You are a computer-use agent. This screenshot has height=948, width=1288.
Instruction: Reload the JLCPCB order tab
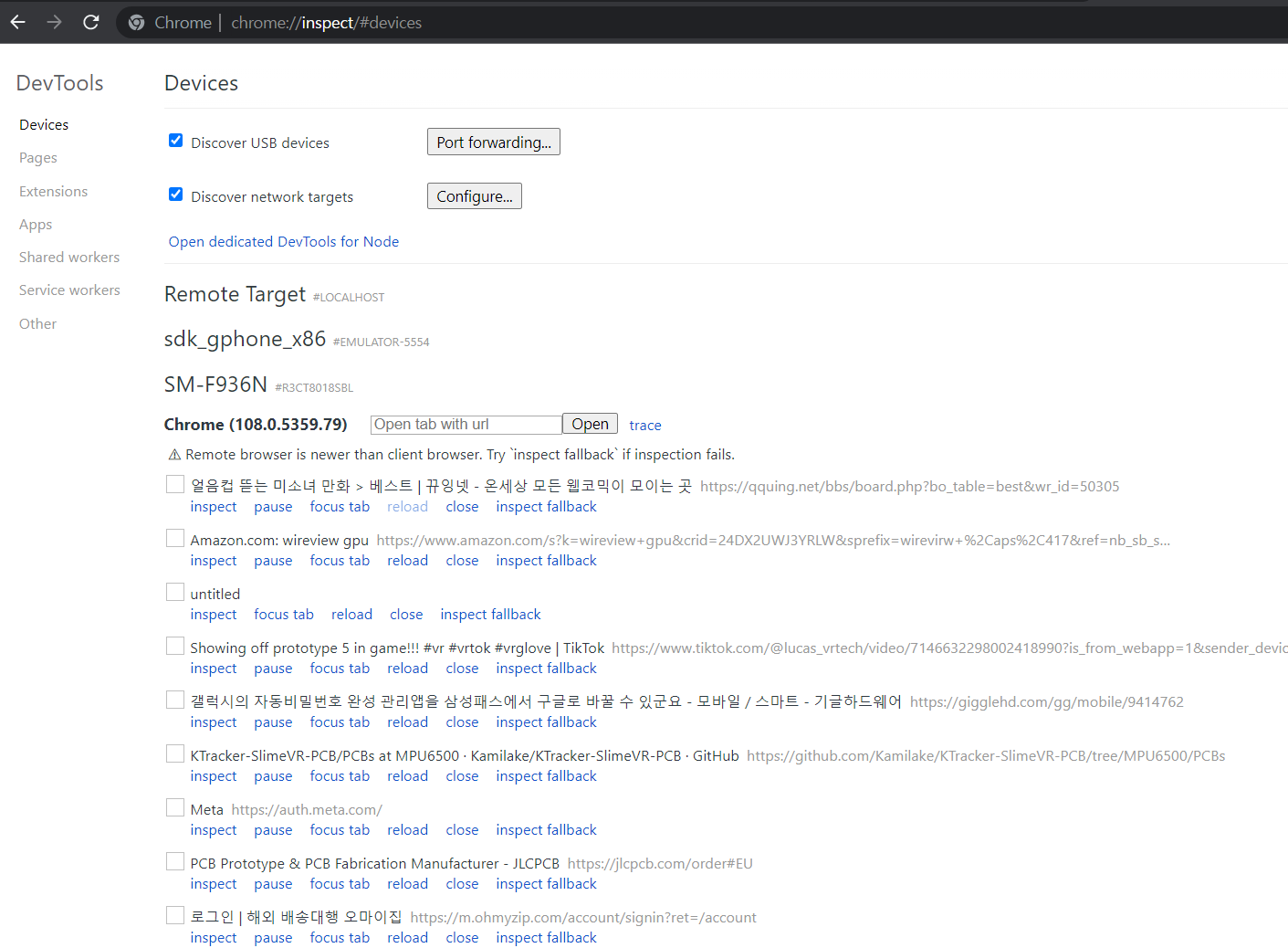407,884
